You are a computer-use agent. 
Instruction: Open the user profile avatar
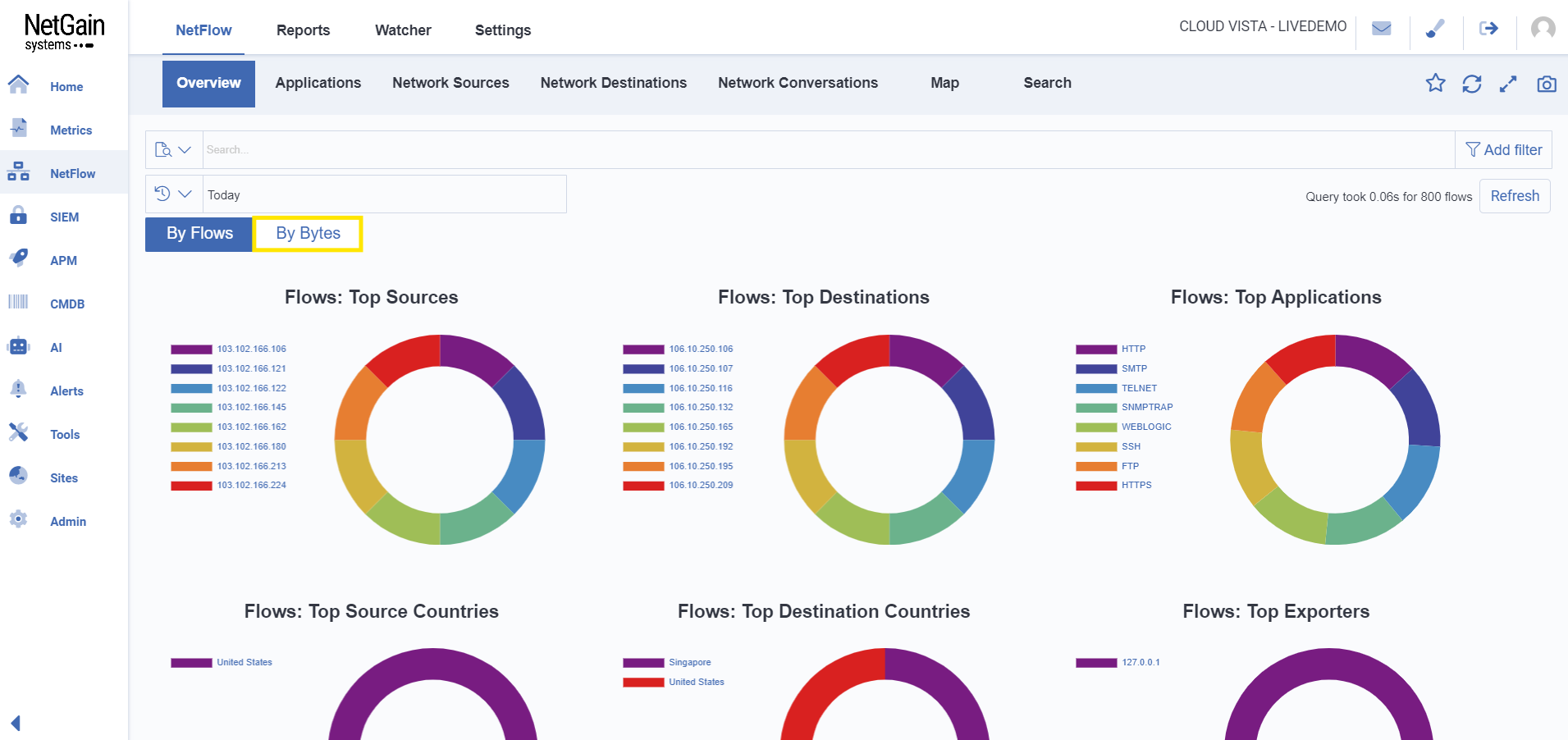tap(1543, 29)
